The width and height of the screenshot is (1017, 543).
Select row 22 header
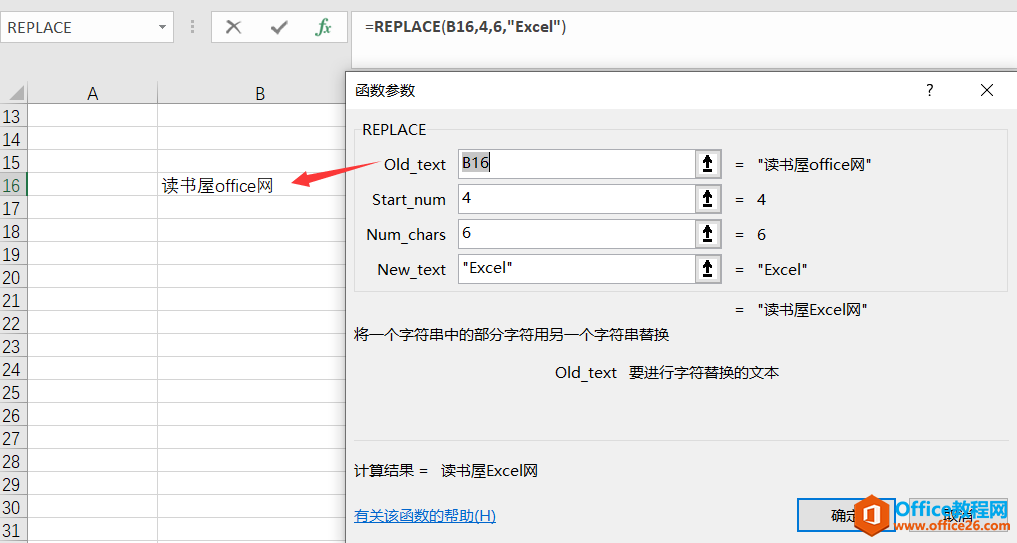pos(13,323)
